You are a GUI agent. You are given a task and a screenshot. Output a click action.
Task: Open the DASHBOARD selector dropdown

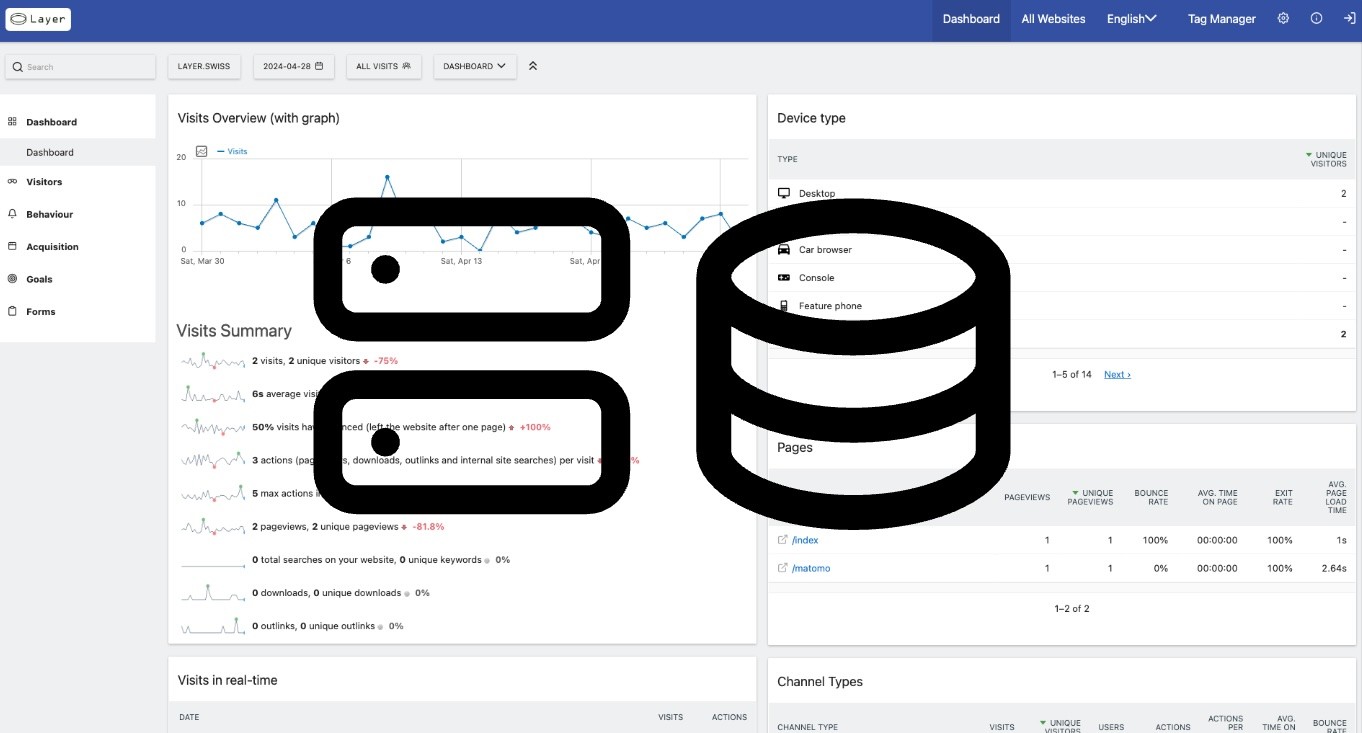[475, 66]
